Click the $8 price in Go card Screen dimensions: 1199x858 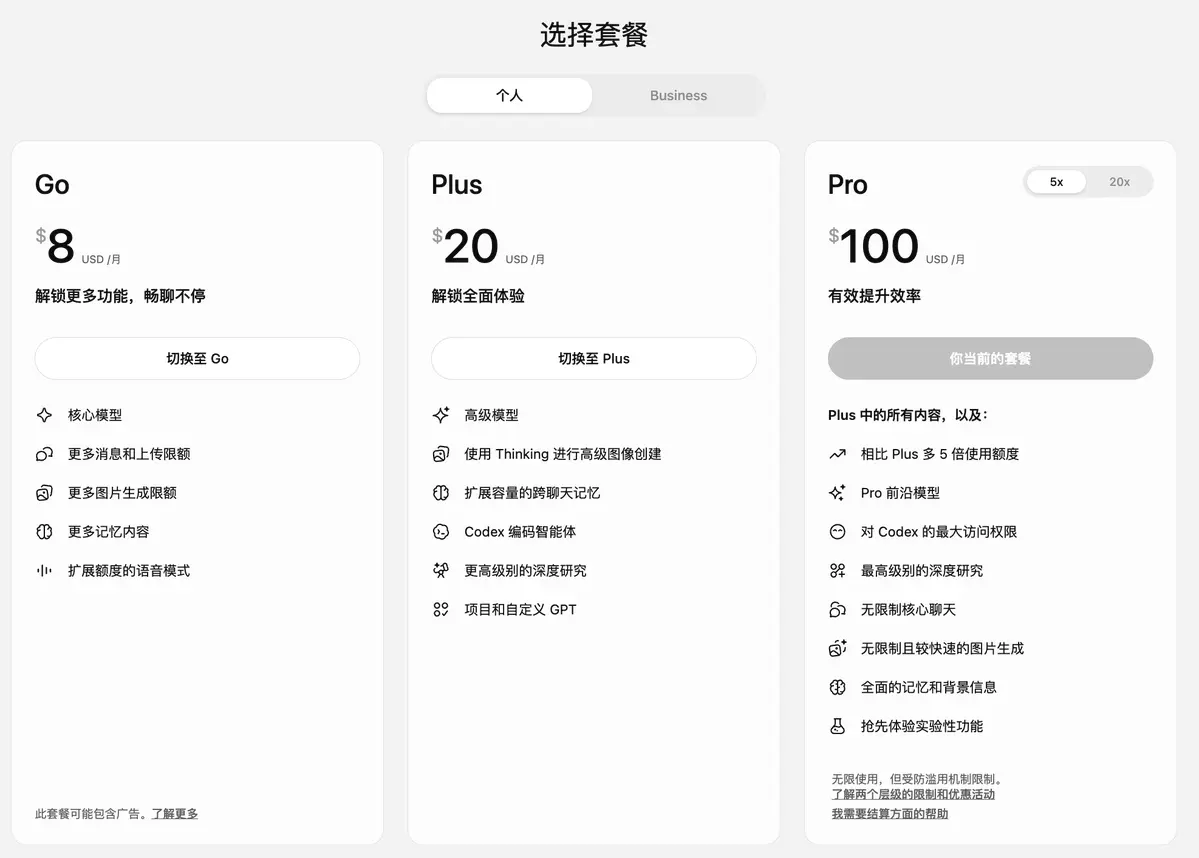coord(55,246)
